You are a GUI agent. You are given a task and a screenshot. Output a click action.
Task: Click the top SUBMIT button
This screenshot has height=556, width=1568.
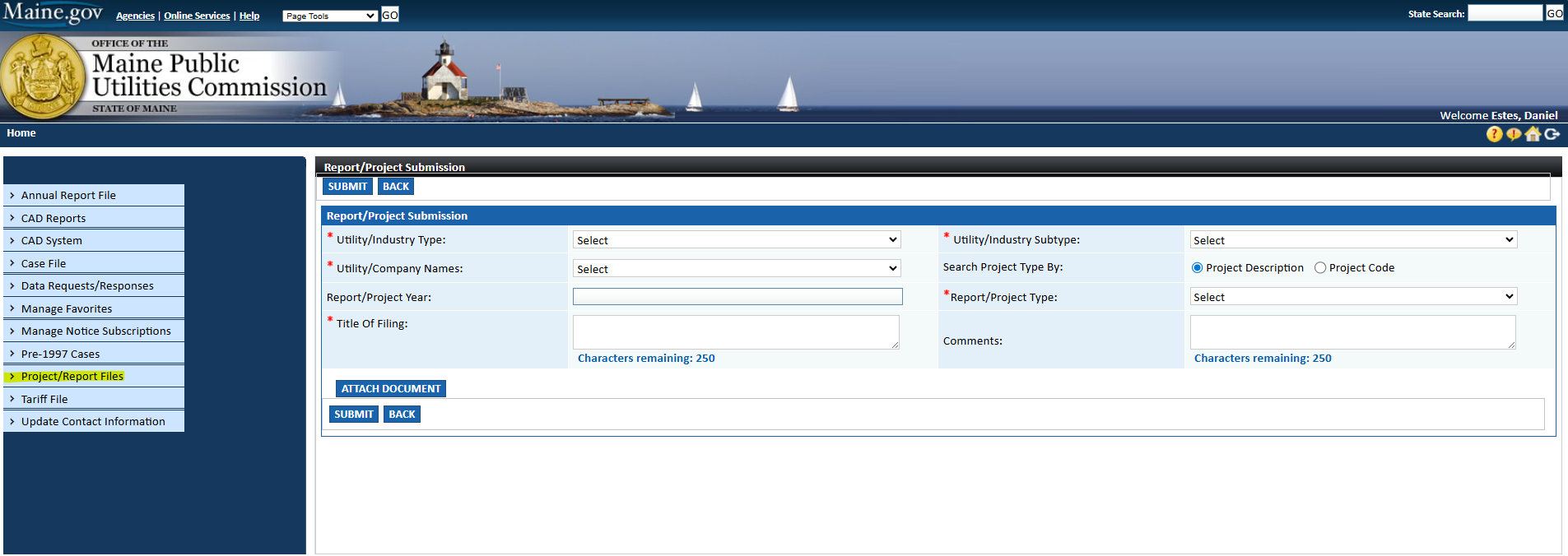click(347, 187)
